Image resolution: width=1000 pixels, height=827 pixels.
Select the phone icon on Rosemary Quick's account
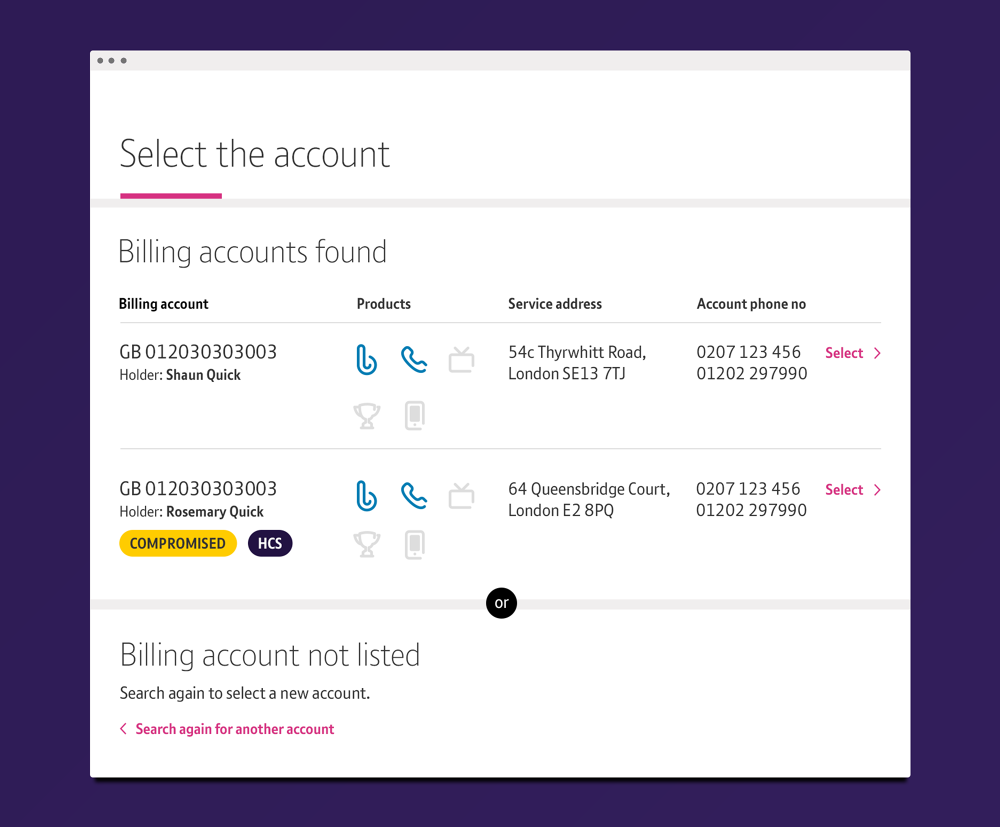click(414, 494)
